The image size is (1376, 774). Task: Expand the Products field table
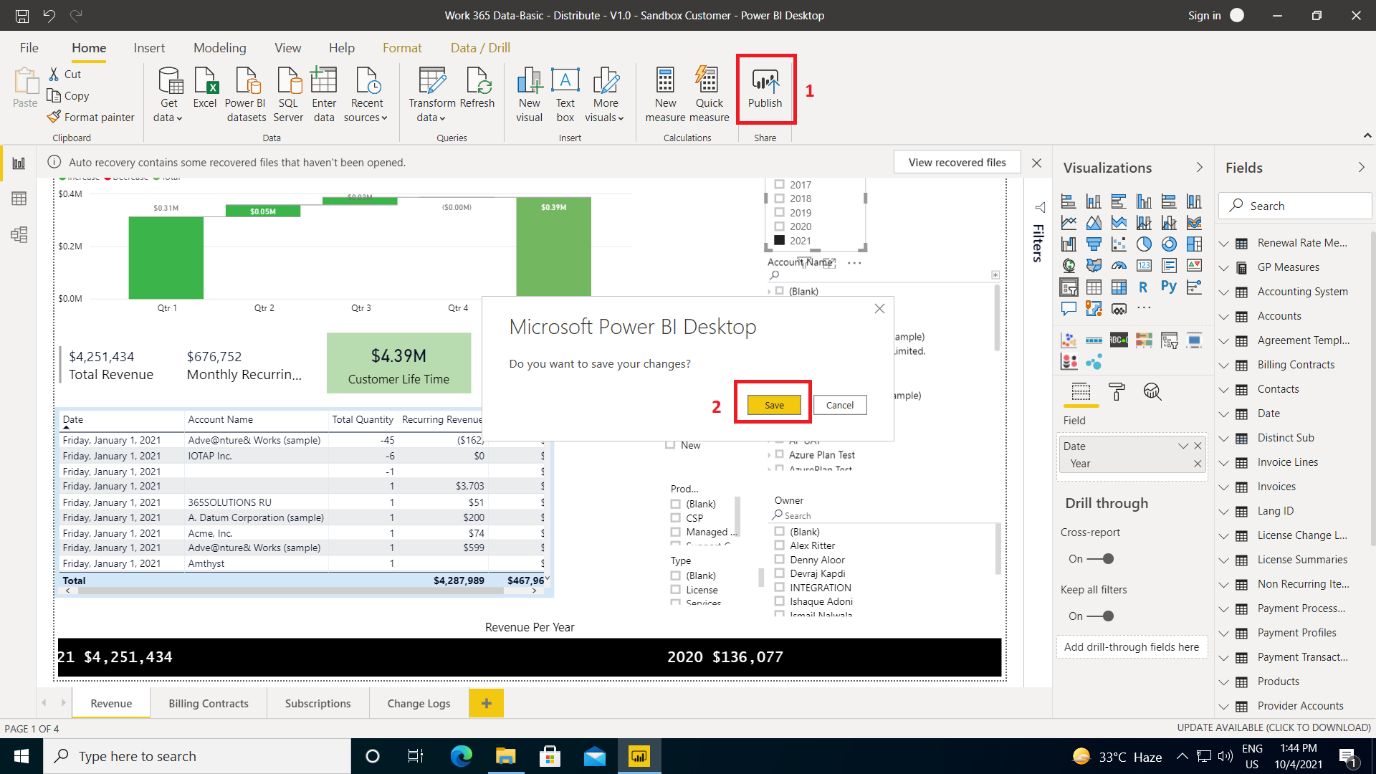[x=1224, y=682]
